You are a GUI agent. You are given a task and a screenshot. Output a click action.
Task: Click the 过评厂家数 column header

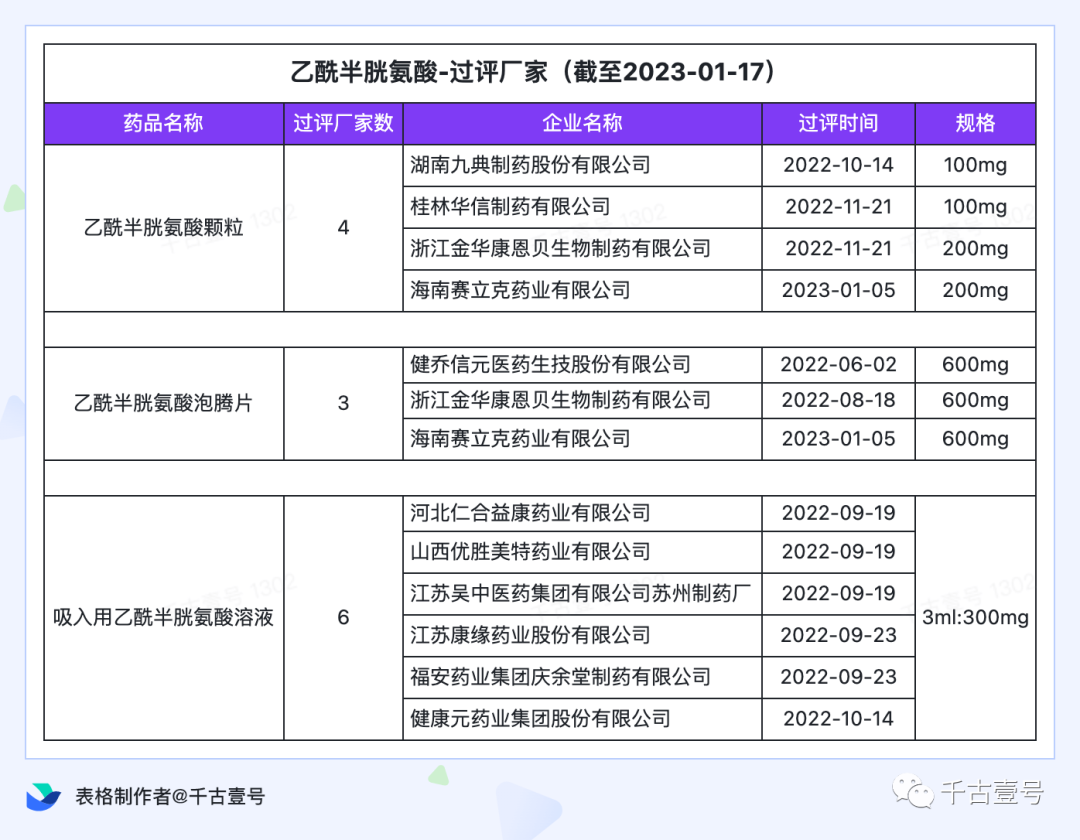343,123
